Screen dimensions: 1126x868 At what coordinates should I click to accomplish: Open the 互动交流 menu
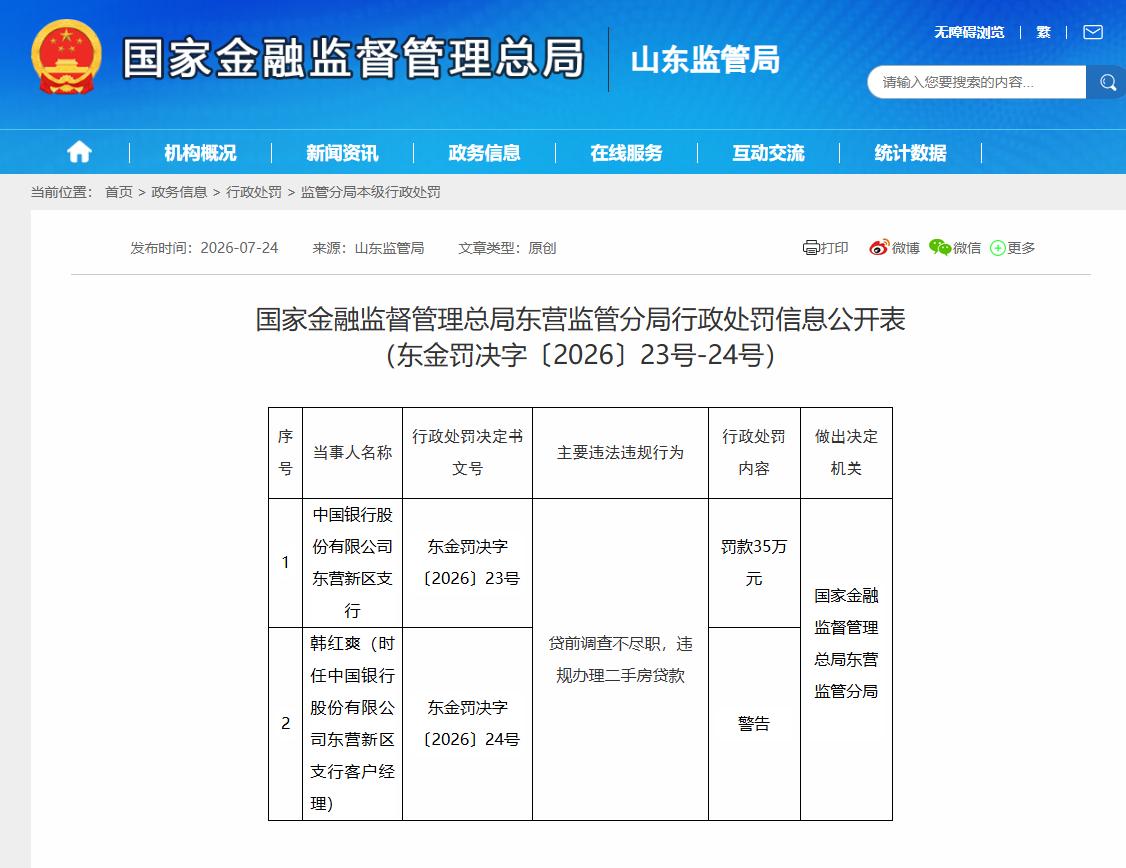(x=768, y=153)
